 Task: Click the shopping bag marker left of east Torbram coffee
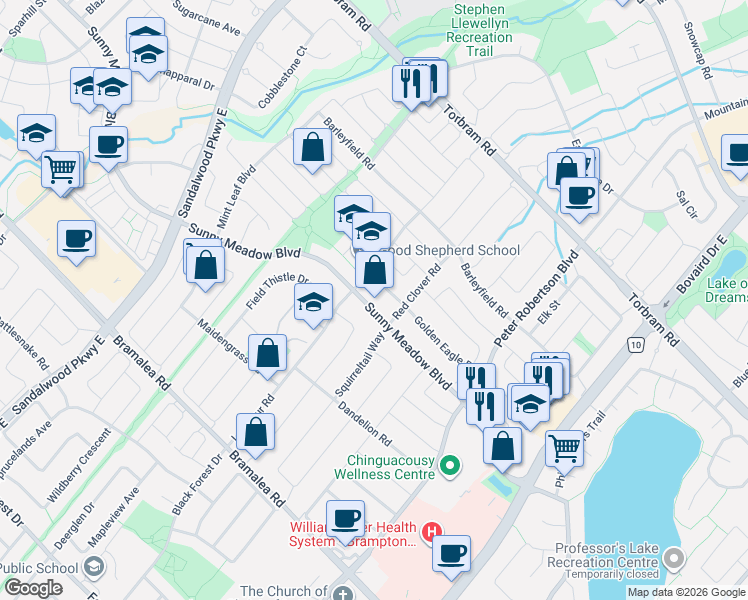click(564, 170)
